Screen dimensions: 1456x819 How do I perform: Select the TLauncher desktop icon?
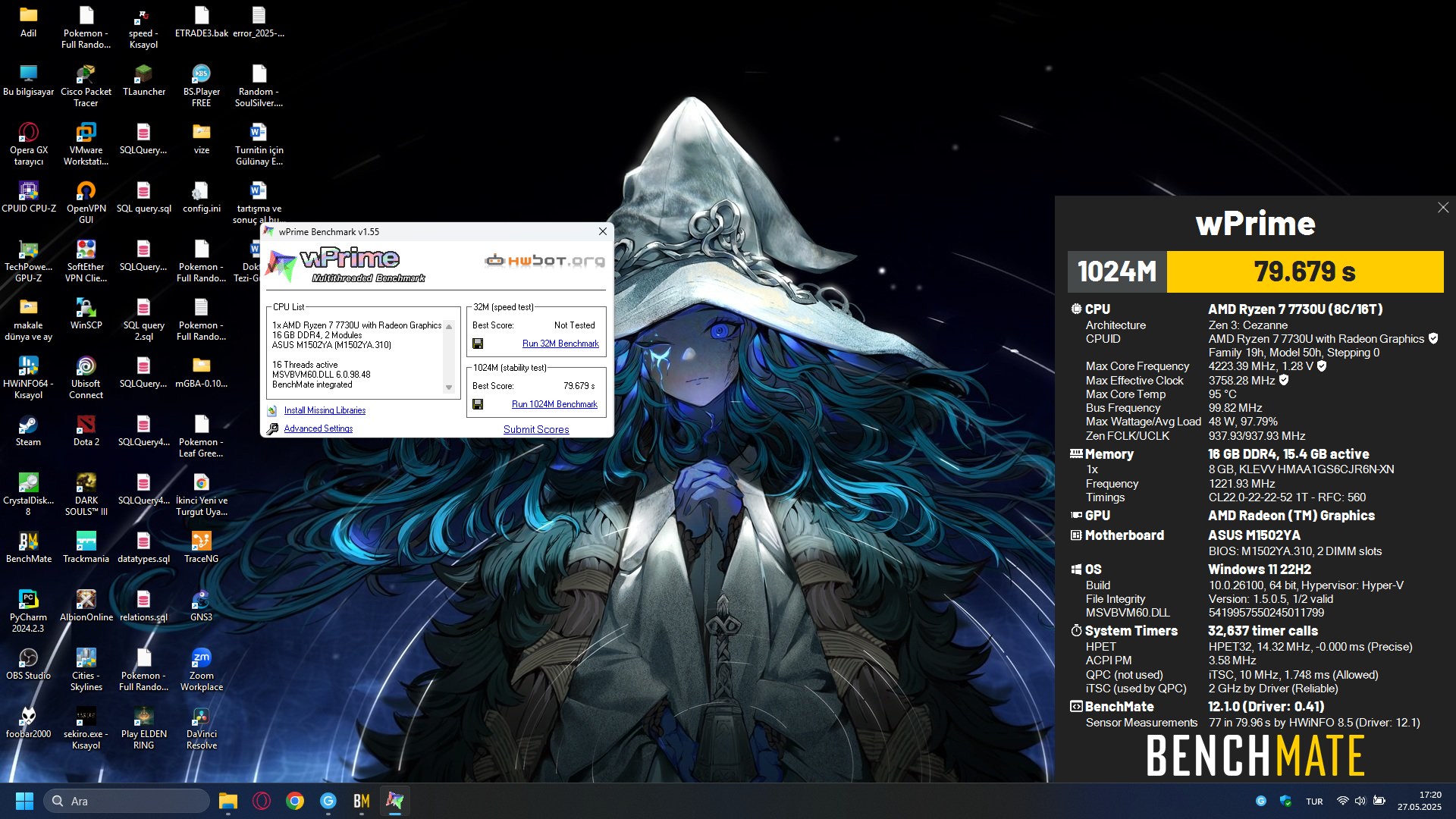(143, 80)
